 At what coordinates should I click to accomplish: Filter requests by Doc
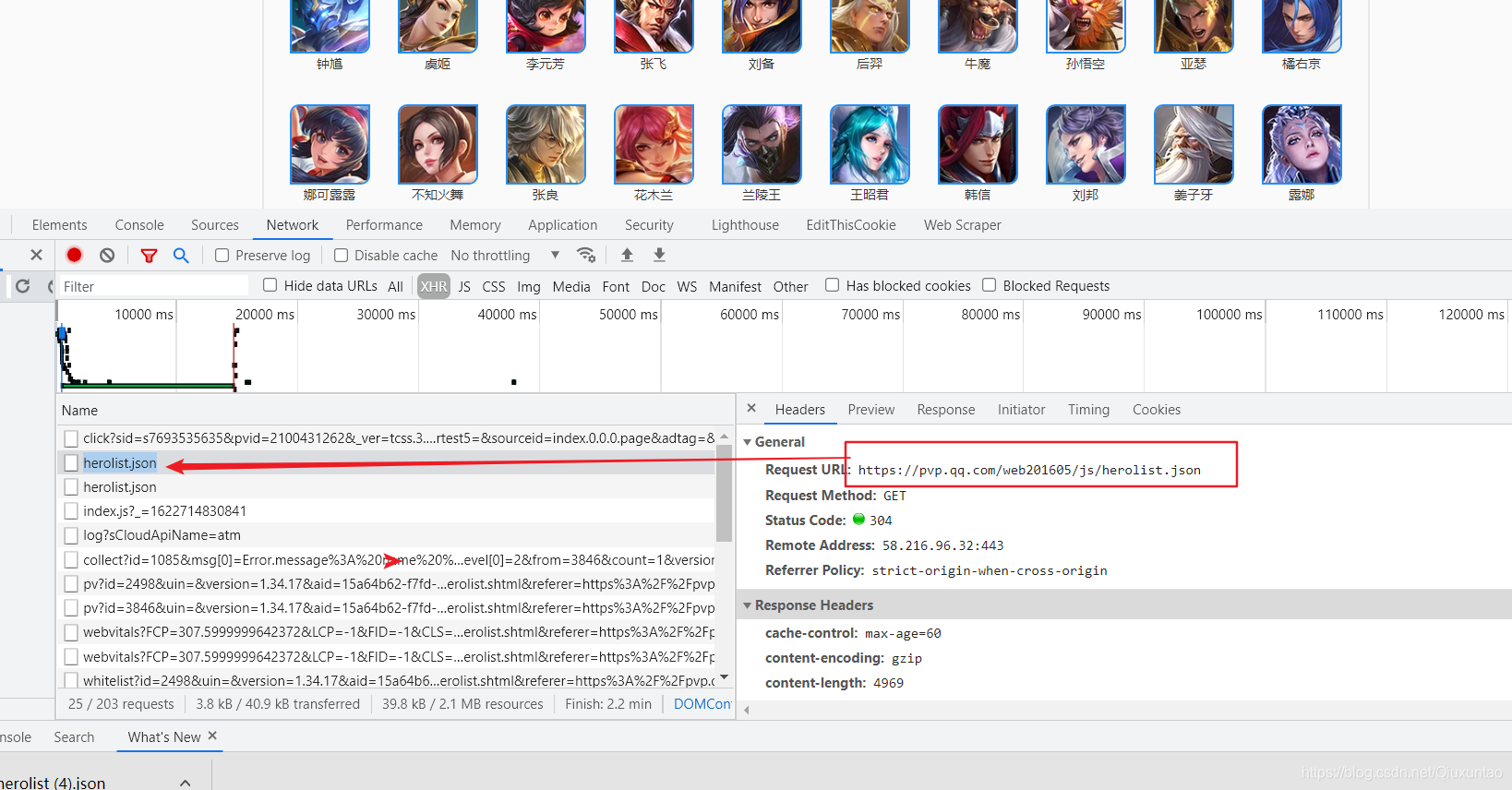pyautogui.click(x=654, y=286)
